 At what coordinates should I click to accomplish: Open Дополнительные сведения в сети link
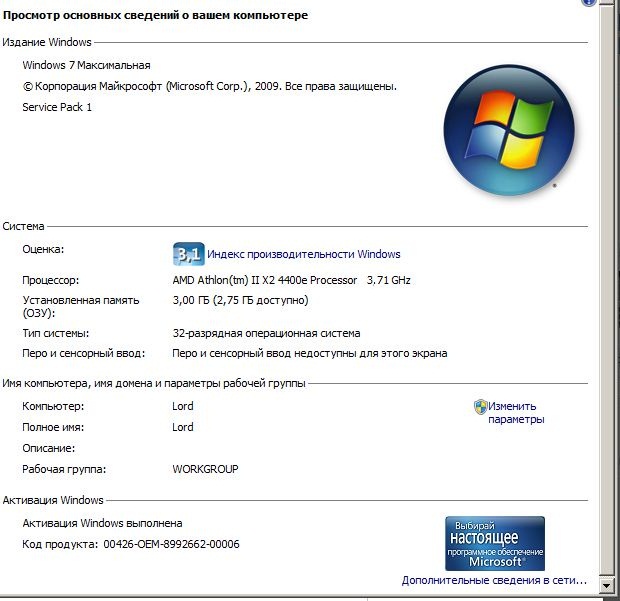(494, 580)
